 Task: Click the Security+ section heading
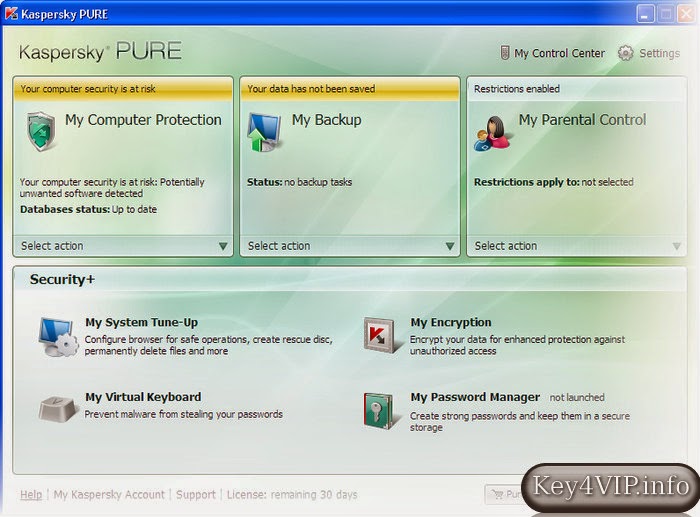[x=62, y=279]
